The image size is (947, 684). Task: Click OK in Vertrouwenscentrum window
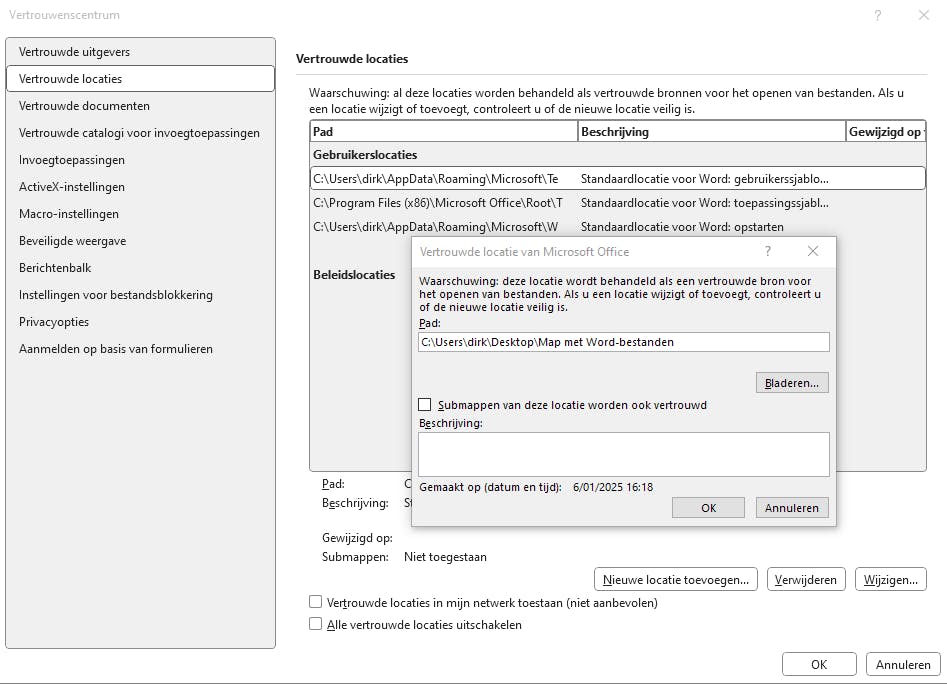pos(819,664)
